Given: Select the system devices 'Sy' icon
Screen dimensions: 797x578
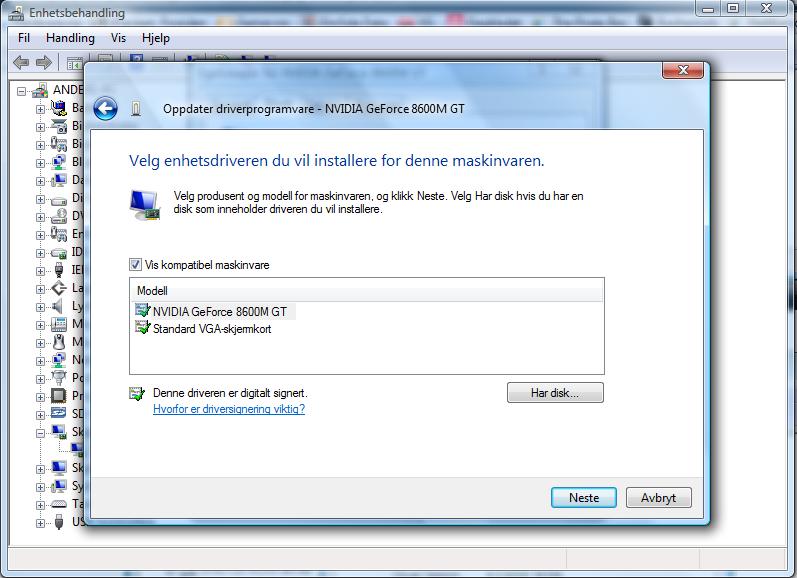Looking at the screenshot, I should pyautogui.click(x=58, y=486).
